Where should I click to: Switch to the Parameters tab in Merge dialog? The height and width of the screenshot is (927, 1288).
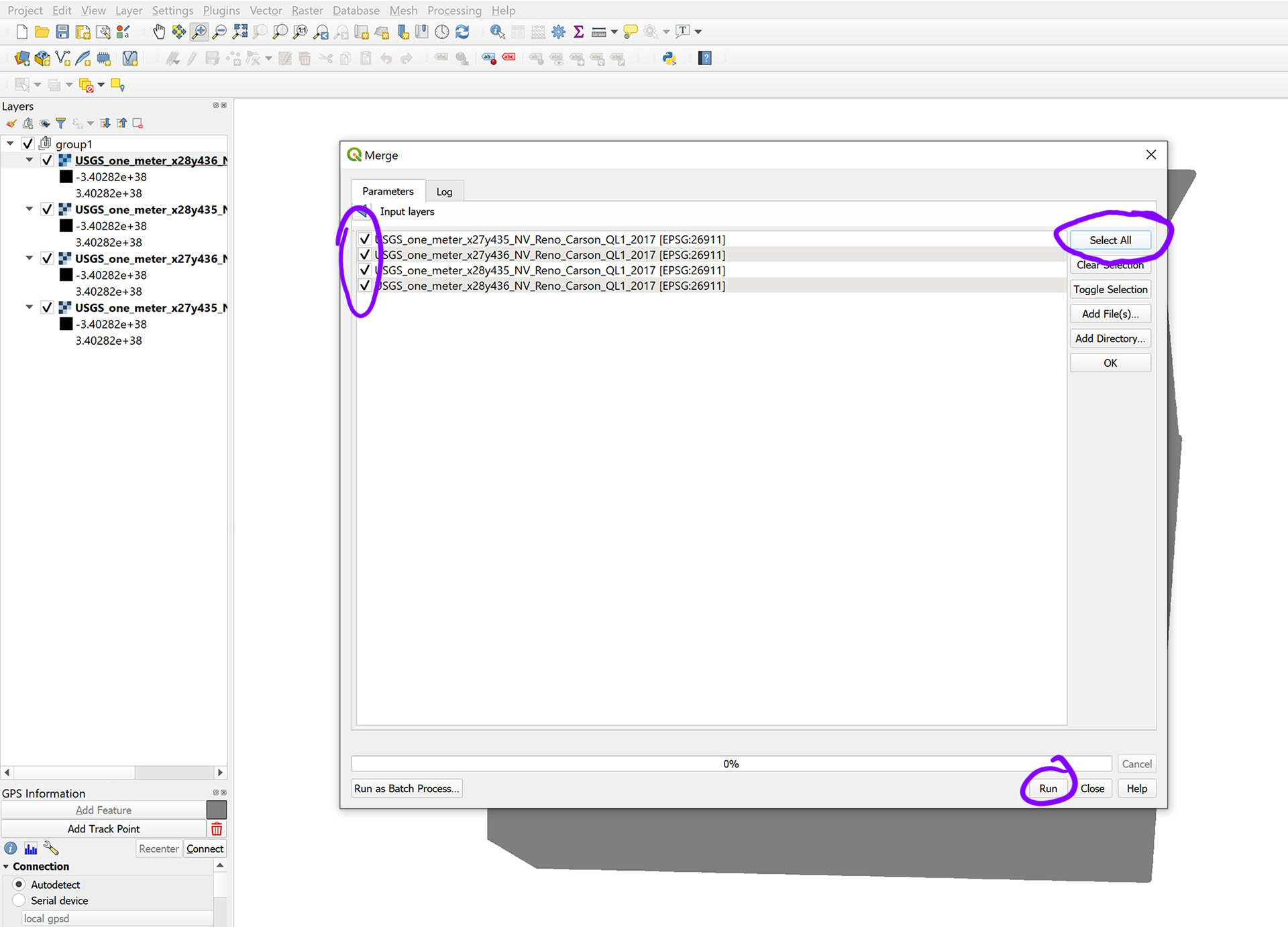pos(388,191)
